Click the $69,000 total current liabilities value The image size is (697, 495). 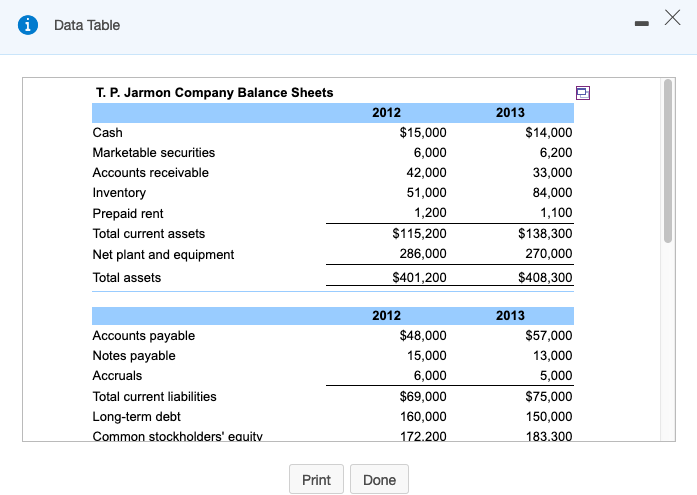click(423, 396)
